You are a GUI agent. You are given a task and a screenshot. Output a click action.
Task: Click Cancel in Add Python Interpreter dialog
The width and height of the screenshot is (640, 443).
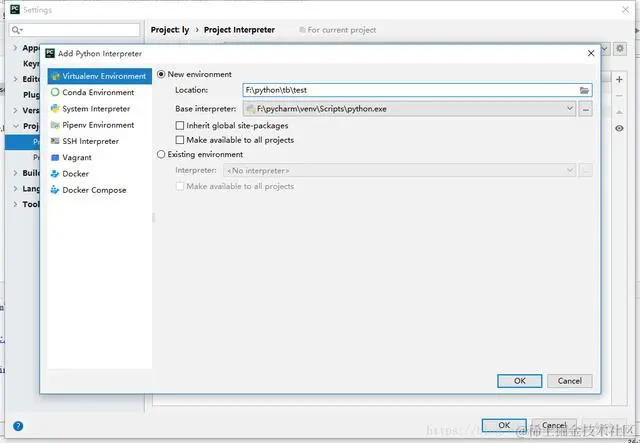pyautogui.click(x=570, y=381)
